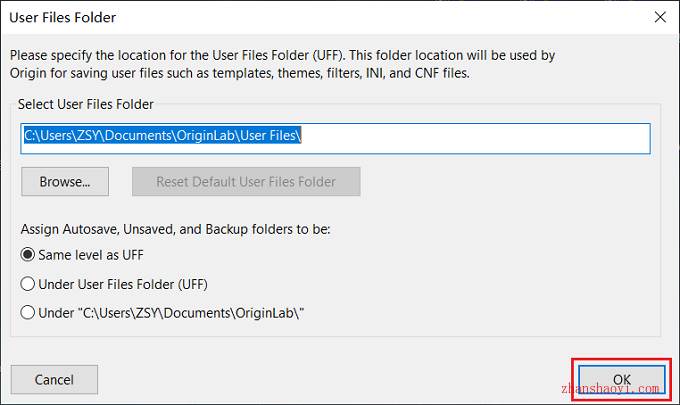The width and height of the screenshot is (680, 405).
Task: Click the "Under User Files Folder (UFF)" label
Action: click(123, 284)
